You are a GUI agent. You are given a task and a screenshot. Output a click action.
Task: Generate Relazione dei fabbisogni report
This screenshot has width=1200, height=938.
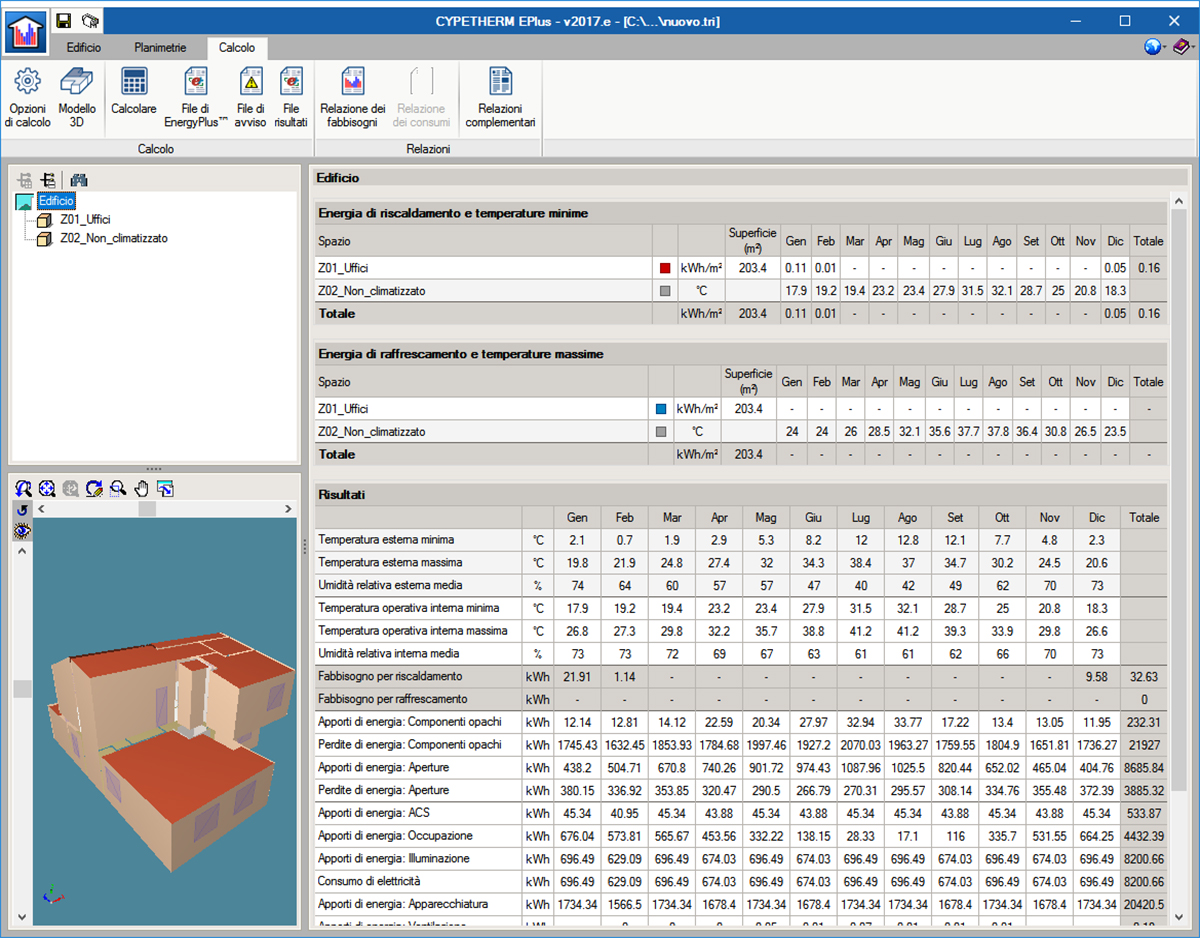coord(352,98)
